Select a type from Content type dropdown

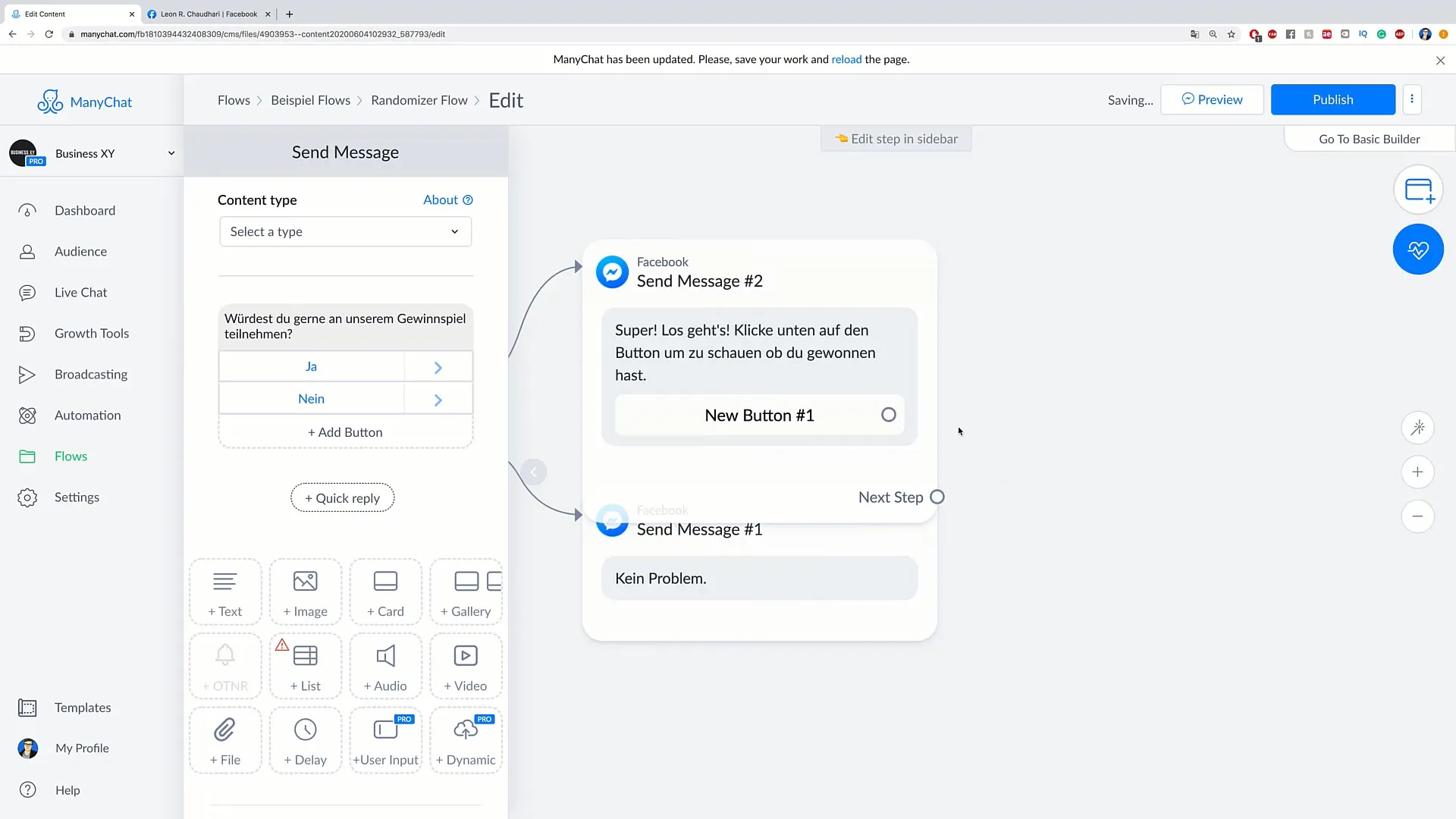343,231
